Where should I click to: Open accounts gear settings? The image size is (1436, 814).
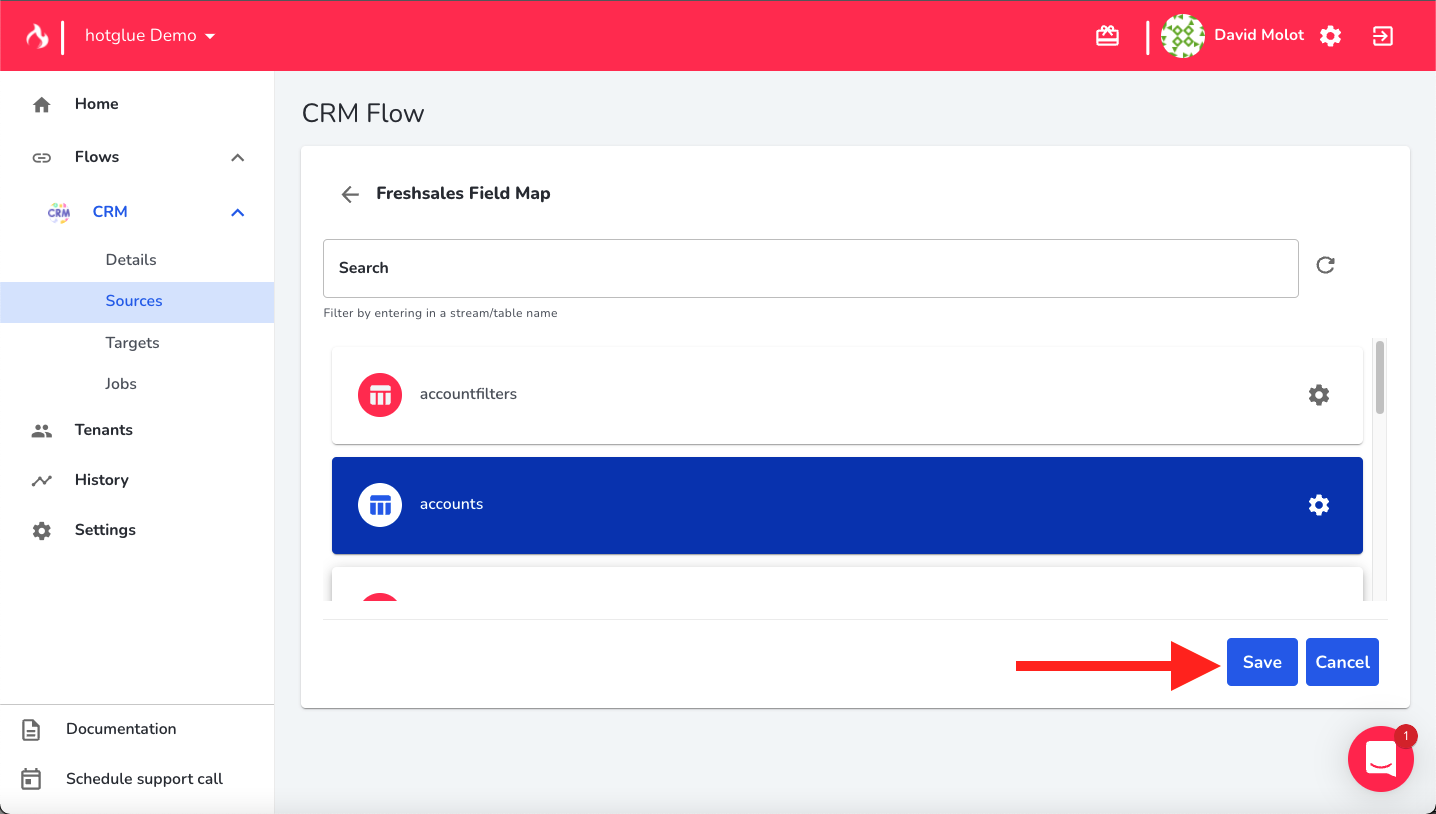tap(1319, 505)
